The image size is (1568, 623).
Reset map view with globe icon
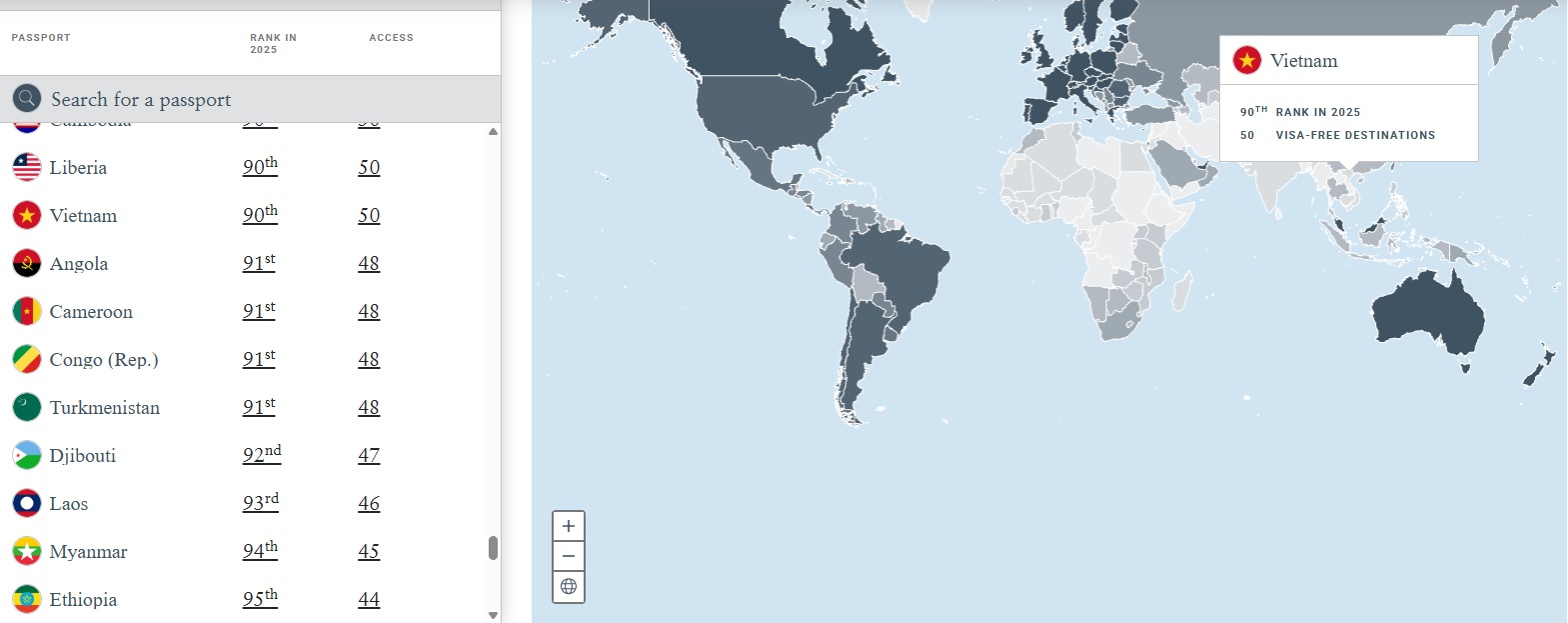click(x=568, y=587)
